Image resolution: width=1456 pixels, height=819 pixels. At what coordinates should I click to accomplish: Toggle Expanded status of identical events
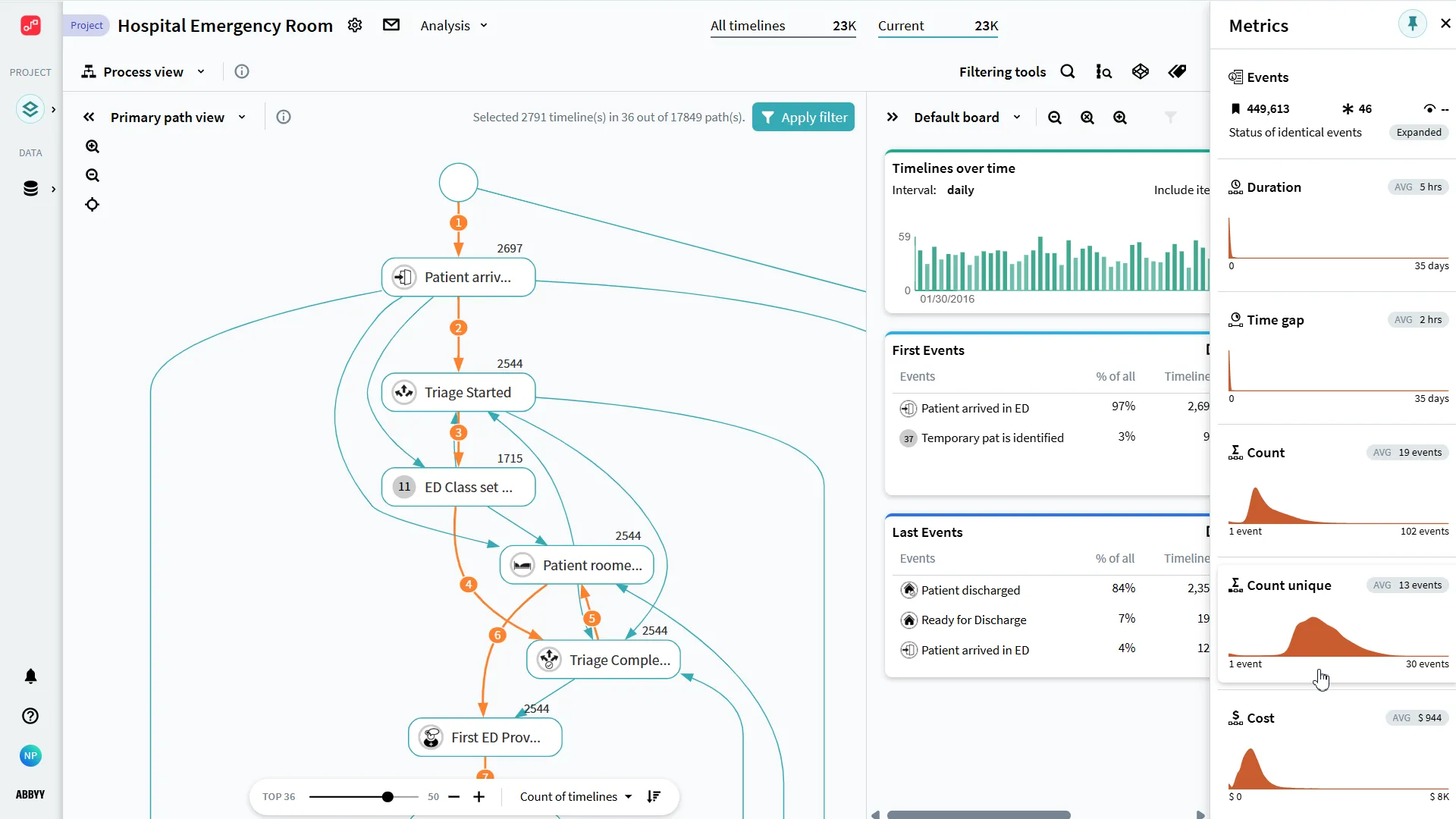(1419, 132)
